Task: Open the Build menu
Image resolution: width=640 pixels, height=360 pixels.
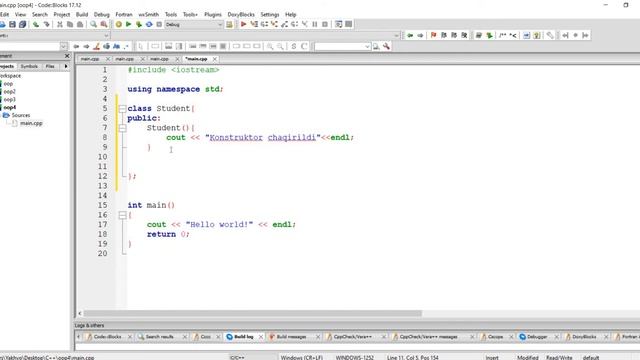Action: point(82,14)
